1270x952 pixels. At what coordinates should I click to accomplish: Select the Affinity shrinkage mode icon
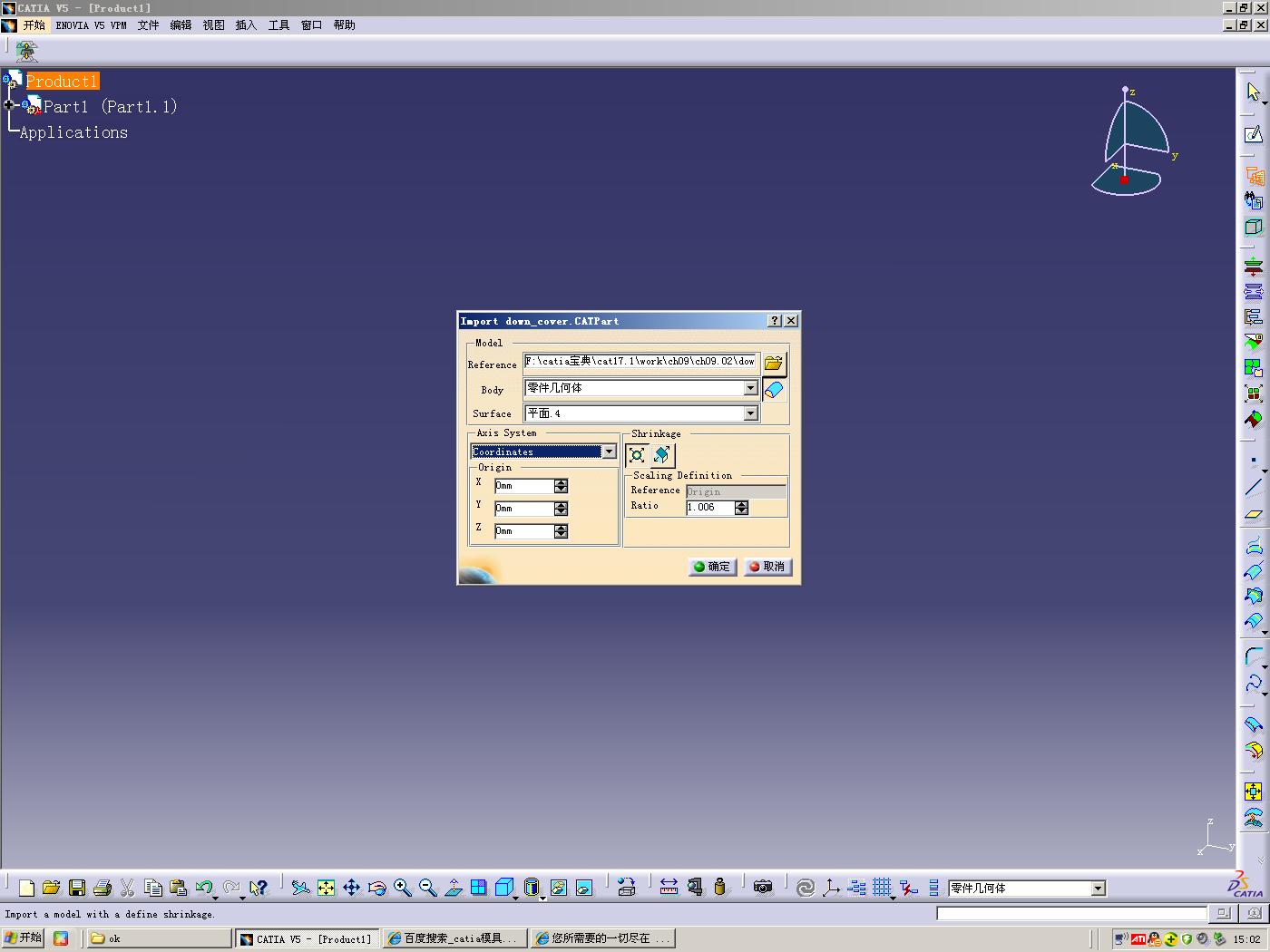click(662, 455)
